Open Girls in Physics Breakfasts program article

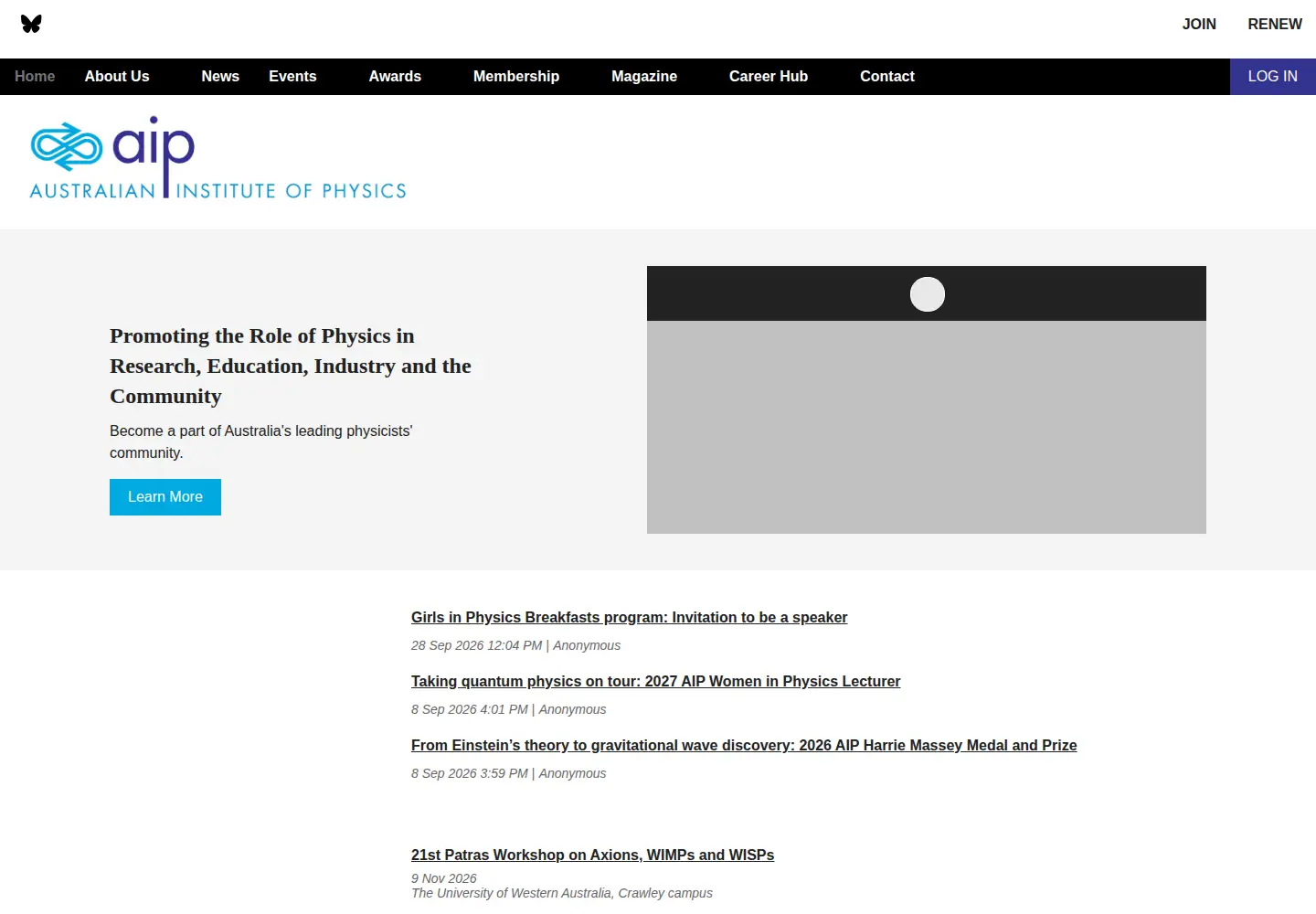coord(629,618)
